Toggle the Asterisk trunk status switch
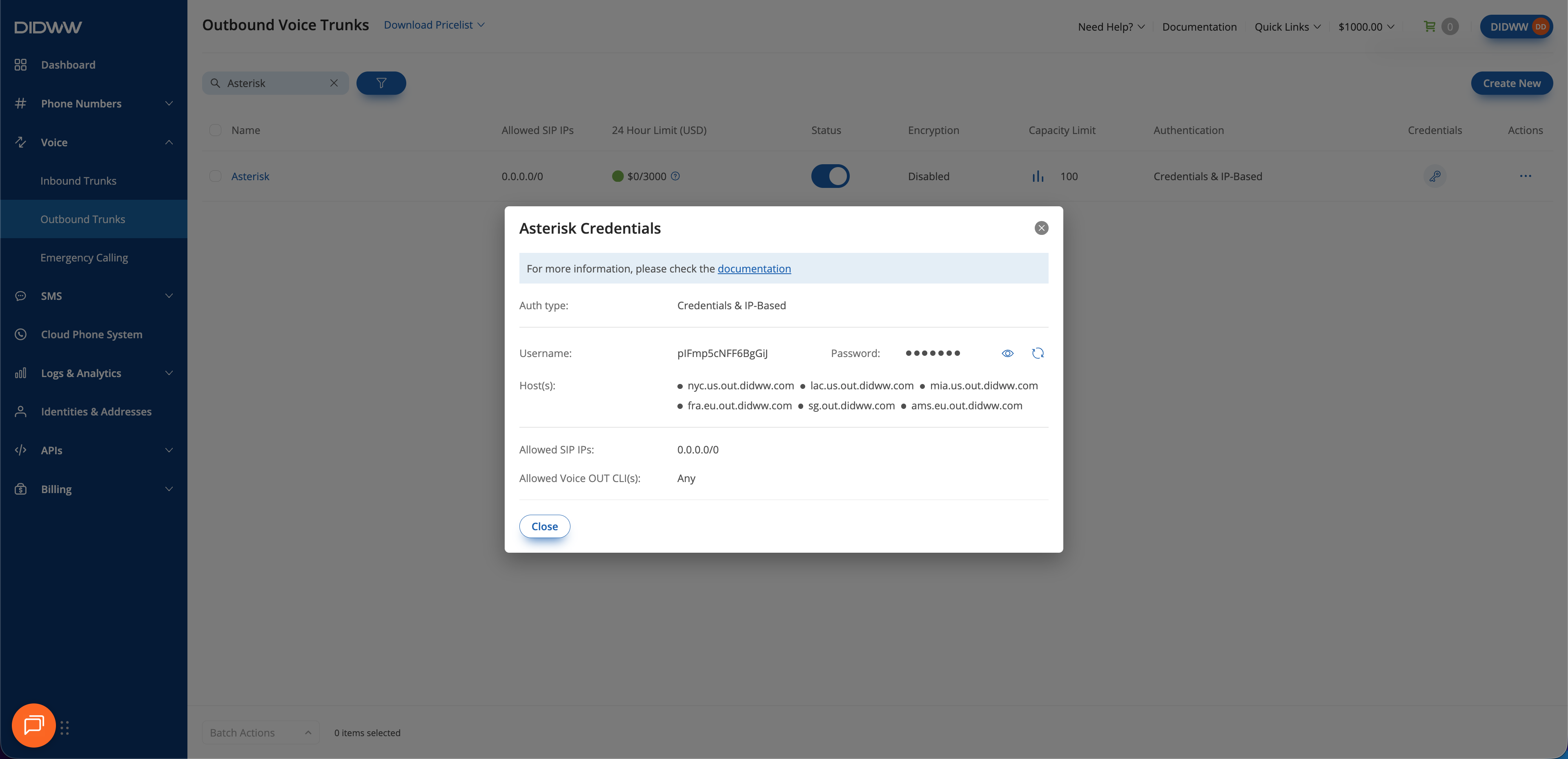The height and width of the screenshot is (759, 1568). click(830, 176)
